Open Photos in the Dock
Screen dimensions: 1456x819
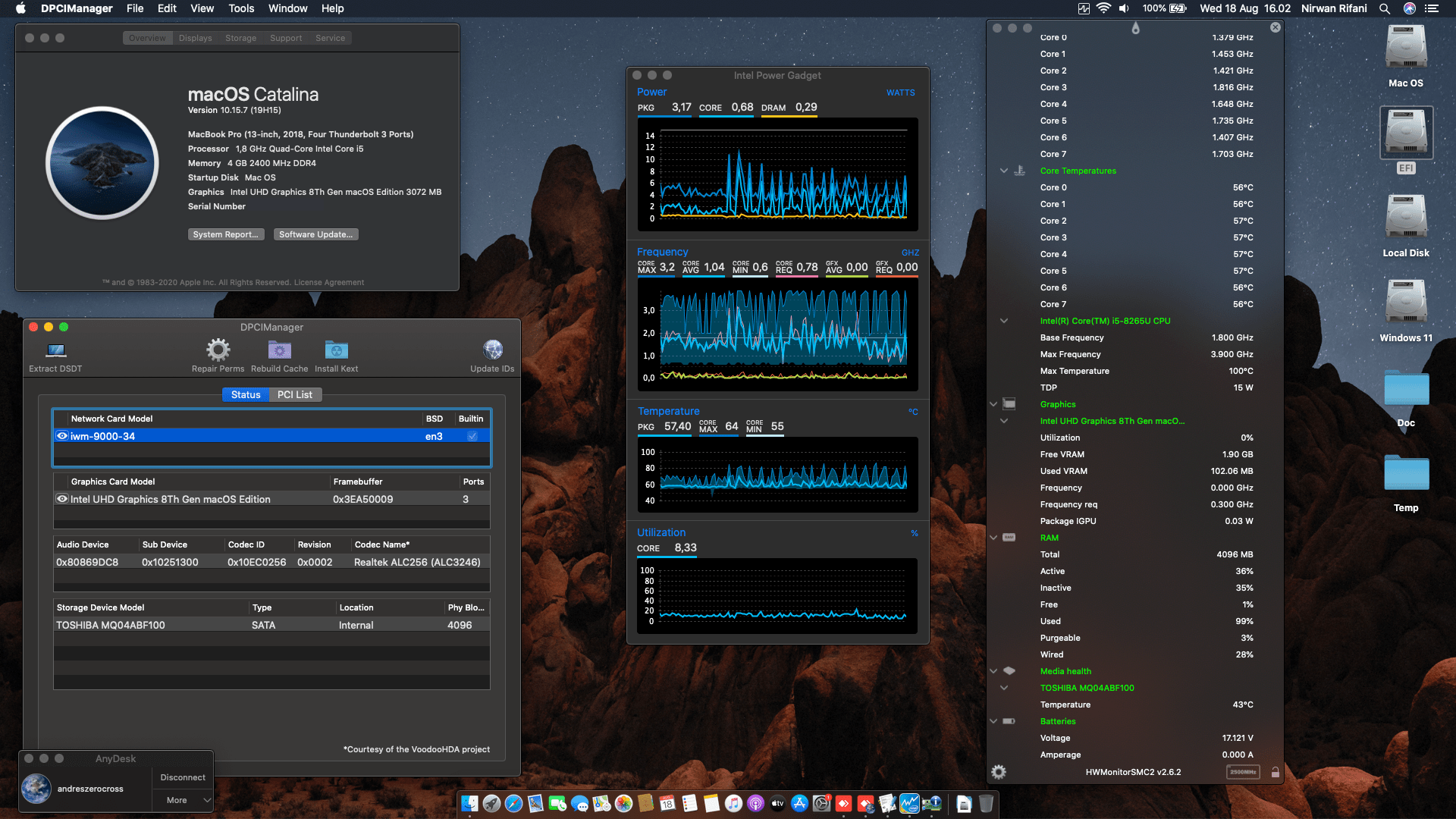(x=623, y=803)
